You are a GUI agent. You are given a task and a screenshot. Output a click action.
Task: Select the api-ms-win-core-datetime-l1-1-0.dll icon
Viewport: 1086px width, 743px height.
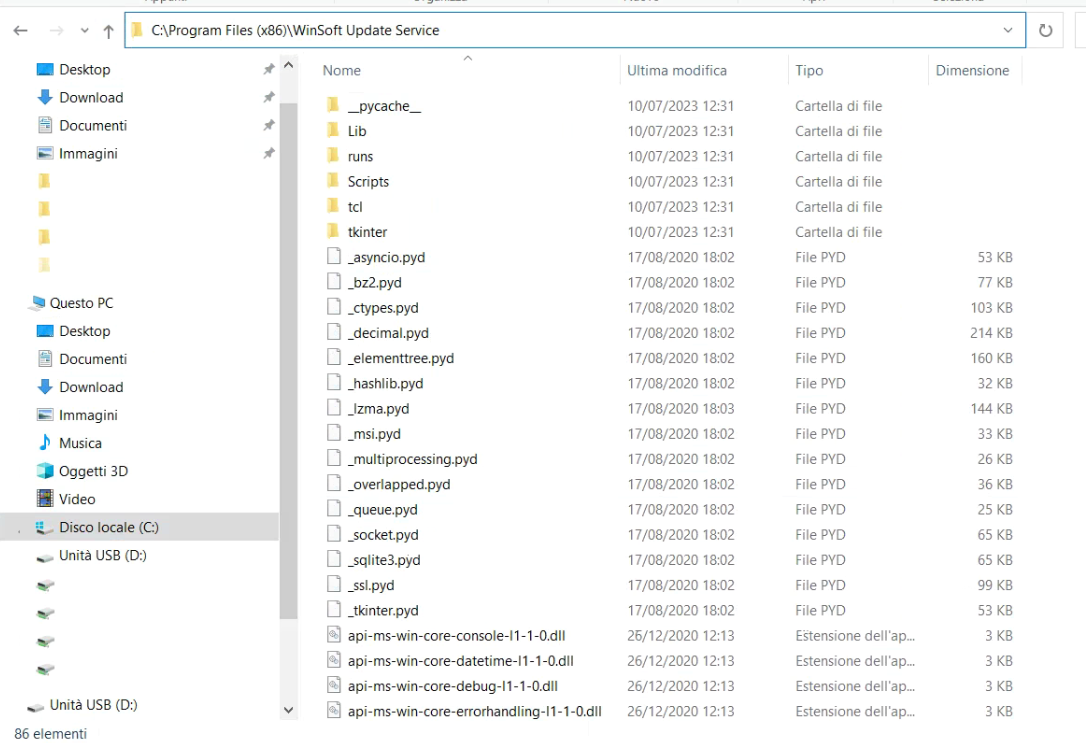click(x=334, y=661)
